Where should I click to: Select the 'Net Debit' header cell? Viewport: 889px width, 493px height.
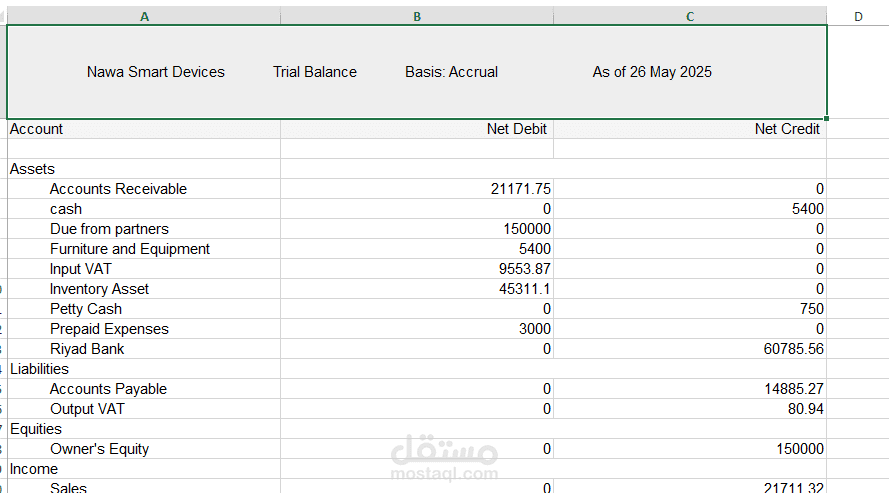[417, 129]
